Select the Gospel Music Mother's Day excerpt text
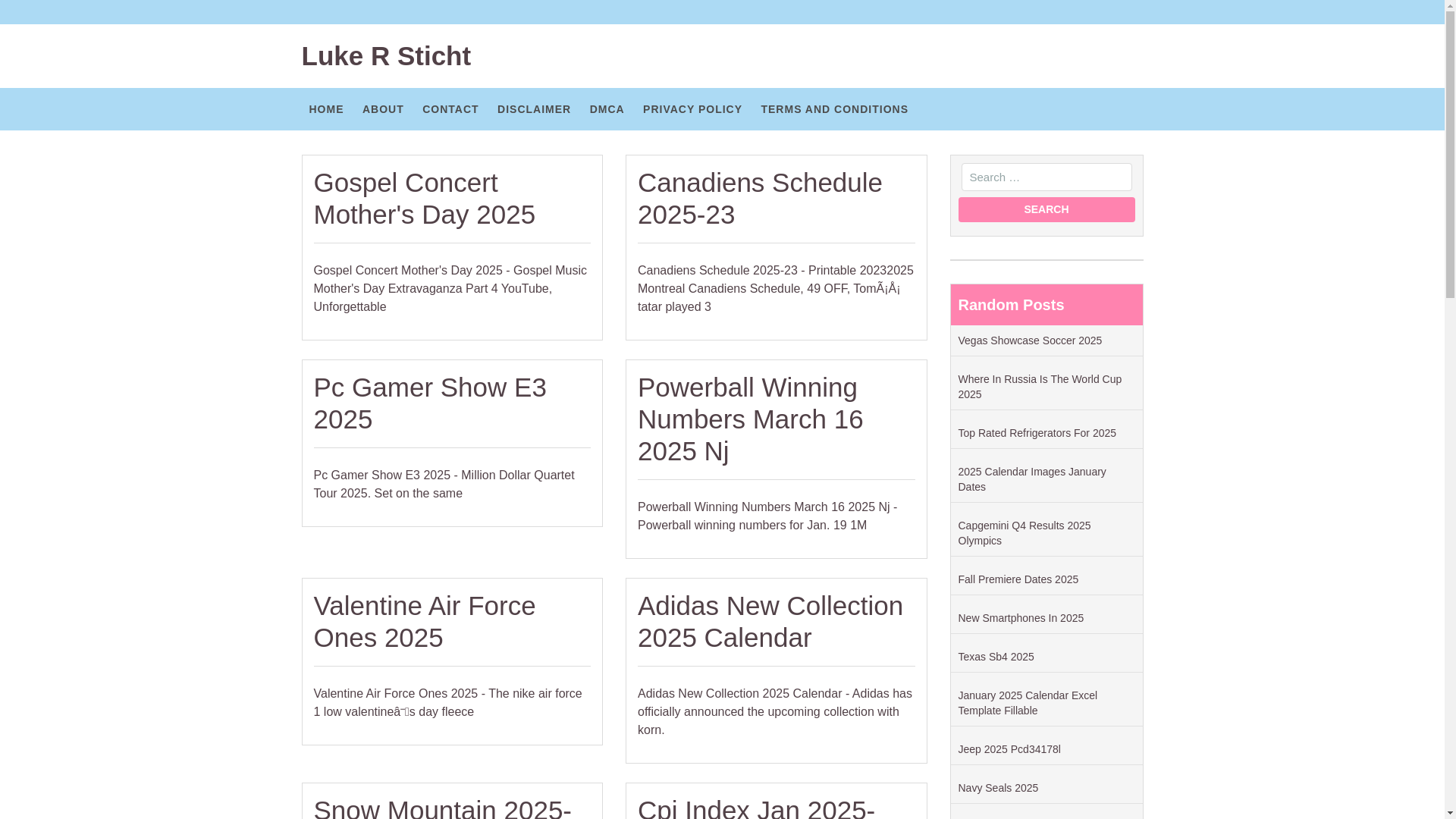The height and width of the screenshot is (819, 1456). [450, 289]
